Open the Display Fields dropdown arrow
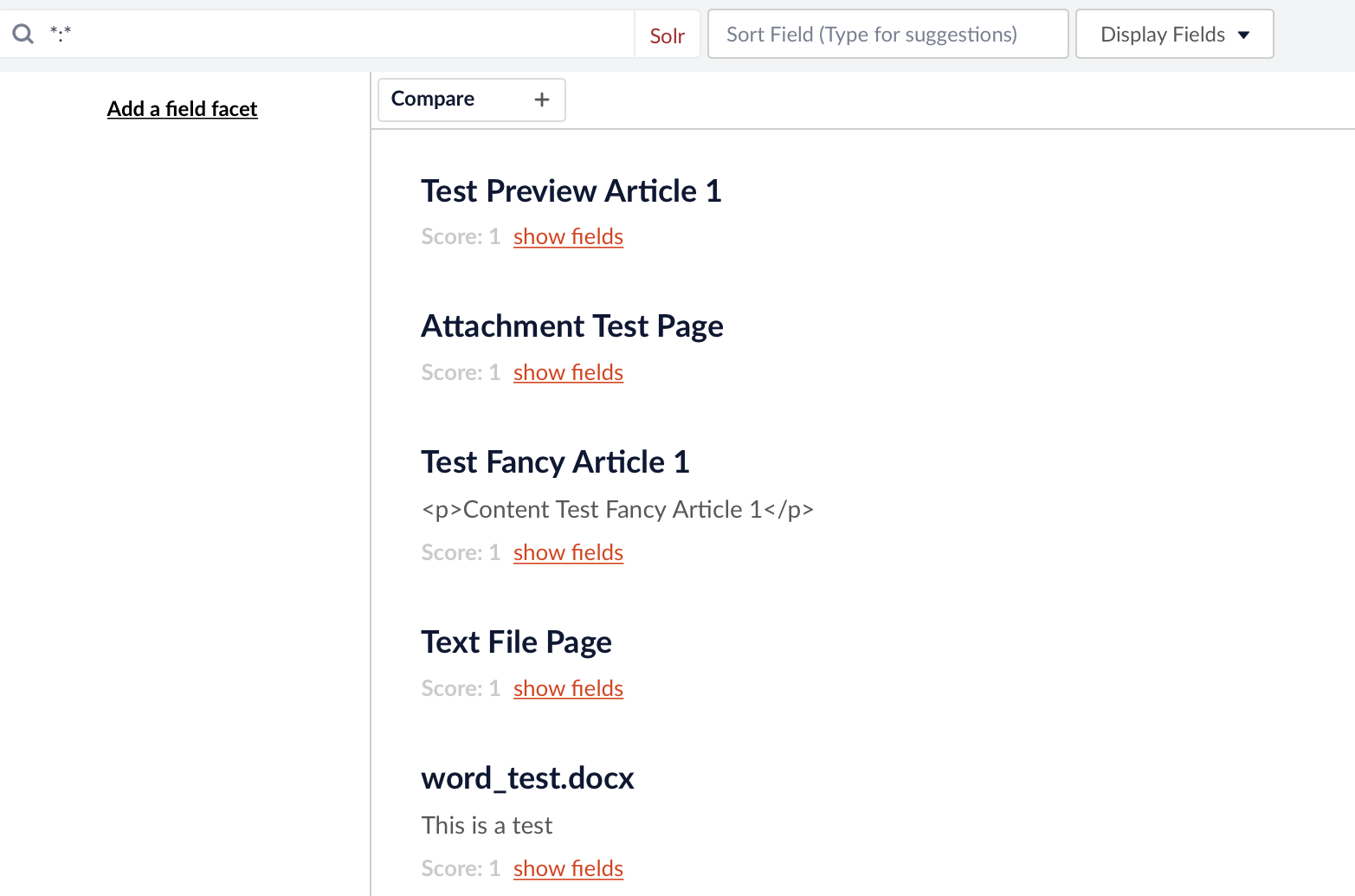This screenshot has height=896, width=1355. [x=1244, y=34]
